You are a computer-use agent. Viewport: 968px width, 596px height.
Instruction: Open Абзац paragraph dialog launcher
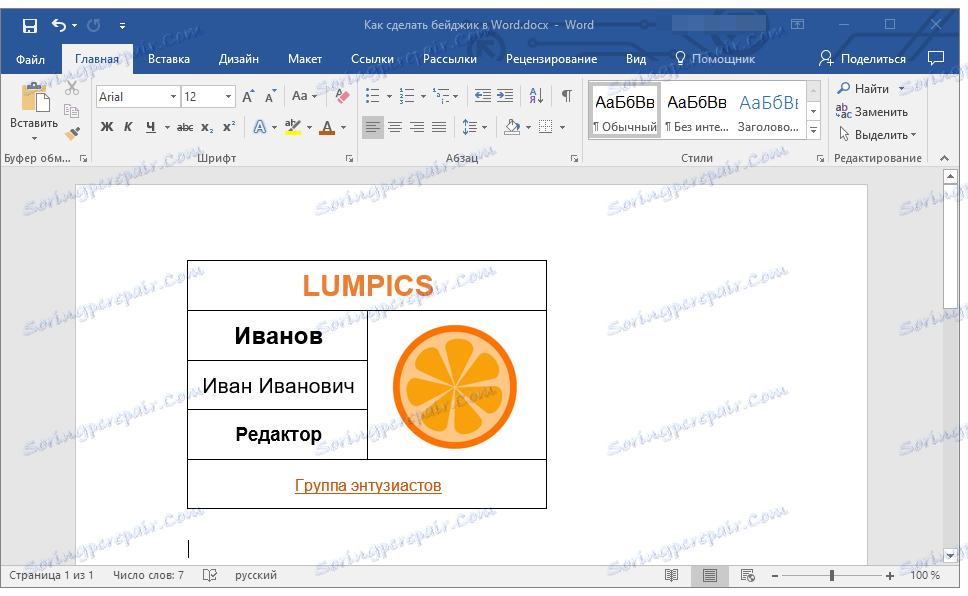point(574,159)
